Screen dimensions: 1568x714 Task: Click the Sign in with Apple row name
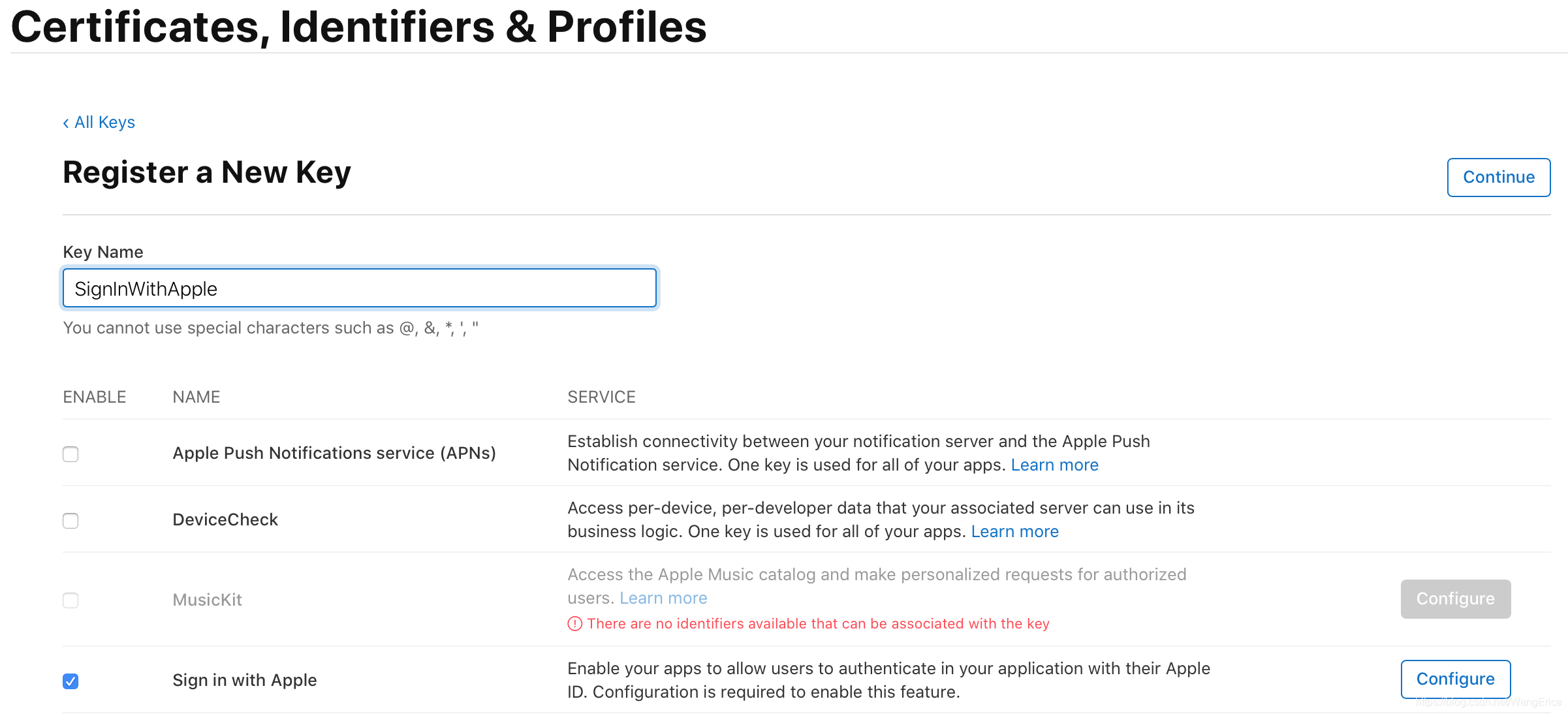coord(245,680)
